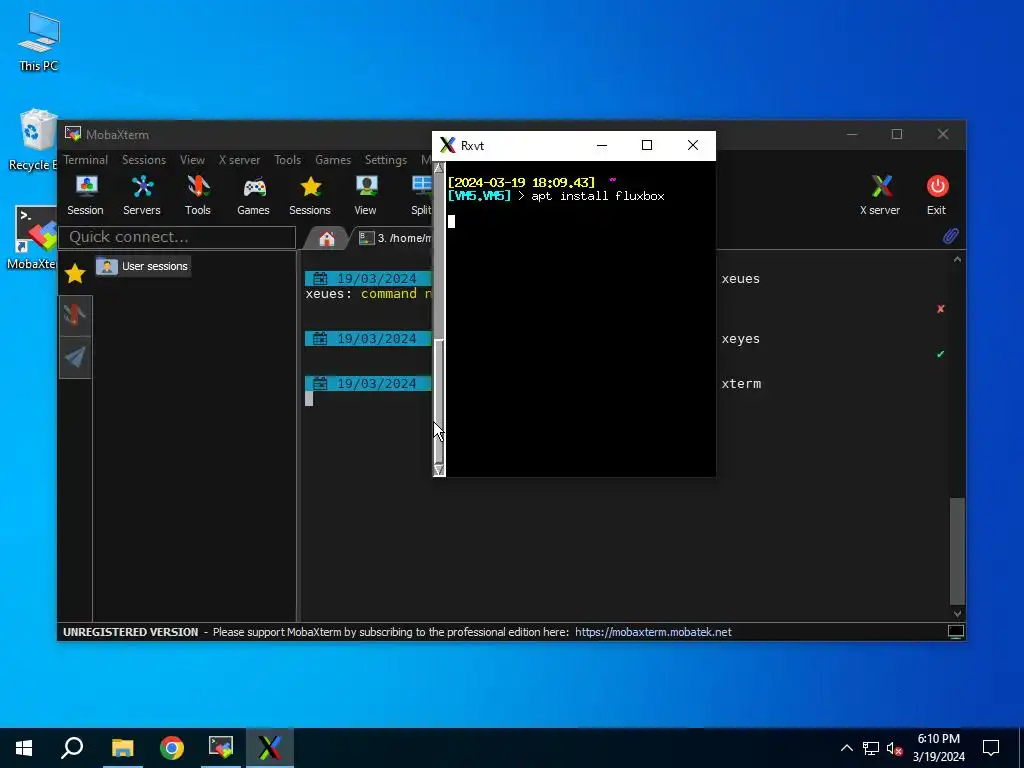The height and width of the screenshot is (768, 1024).
Task: Click the xeues command text
Action: point(741,279)
